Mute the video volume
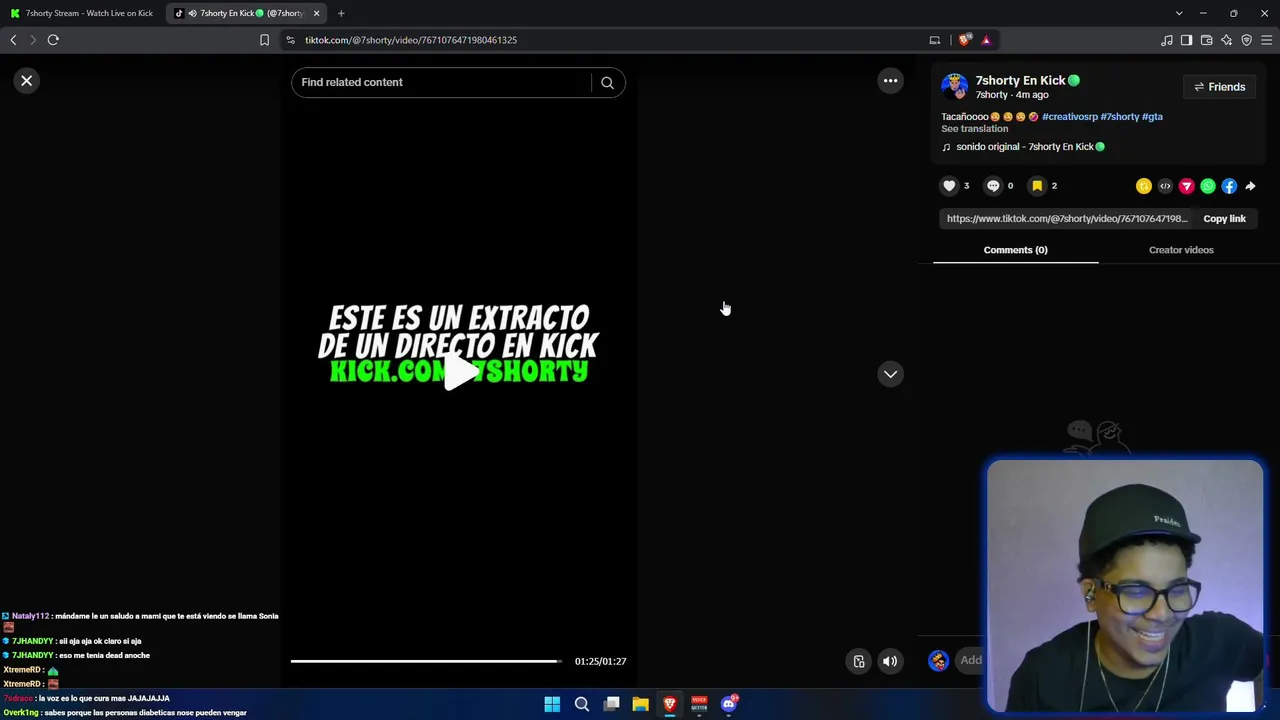Screen dimensions: 1280x720 coord(890,661)
